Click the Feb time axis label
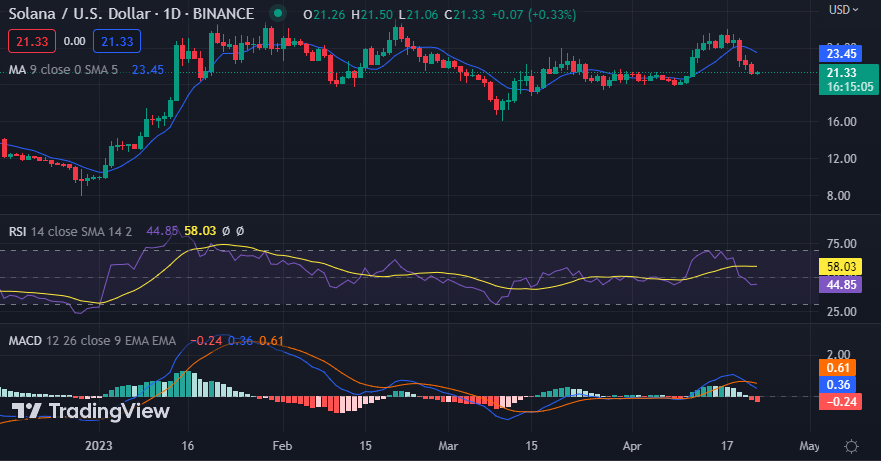 [x=282, y=446]
